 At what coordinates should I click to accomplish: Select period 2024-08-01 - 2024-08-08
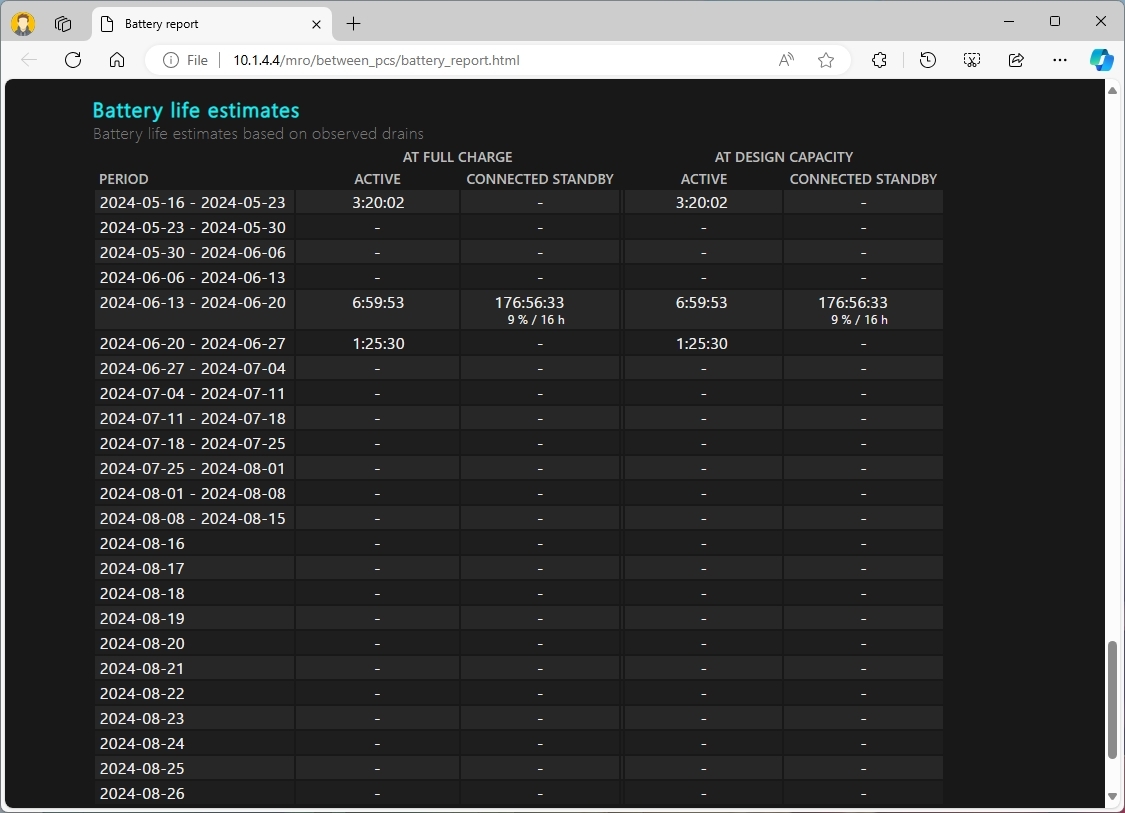pyautogui.click(x=192, y=493)
